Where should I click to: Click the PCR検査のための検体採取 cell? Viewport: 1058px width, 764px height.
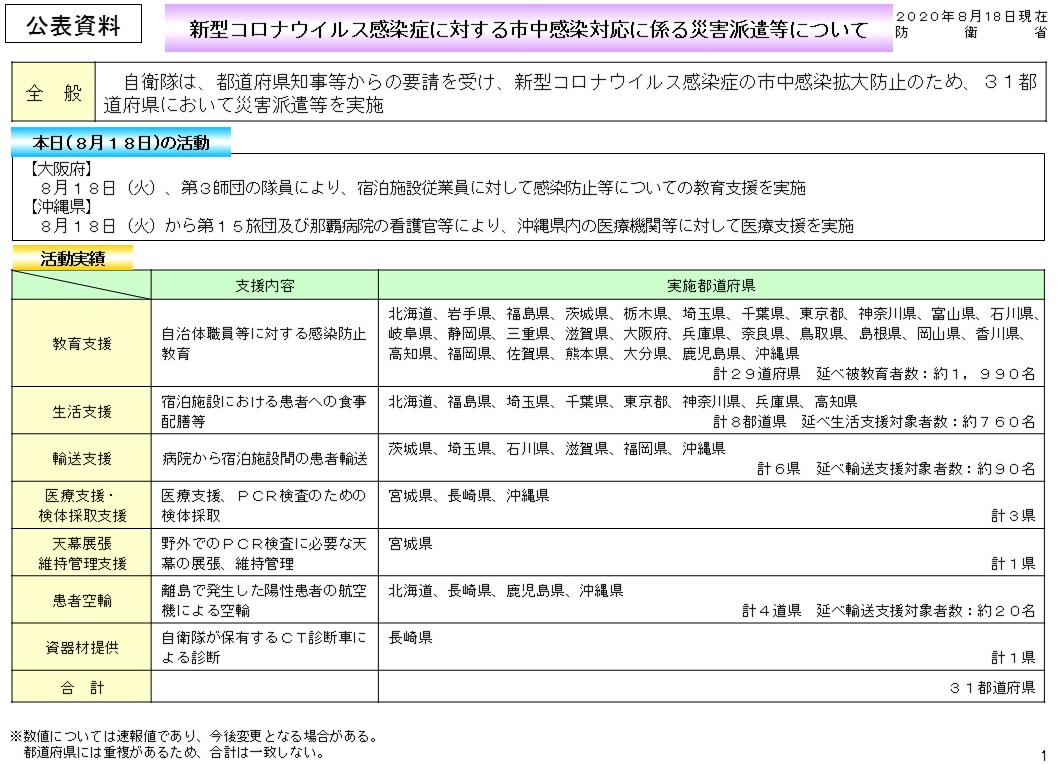264,505
